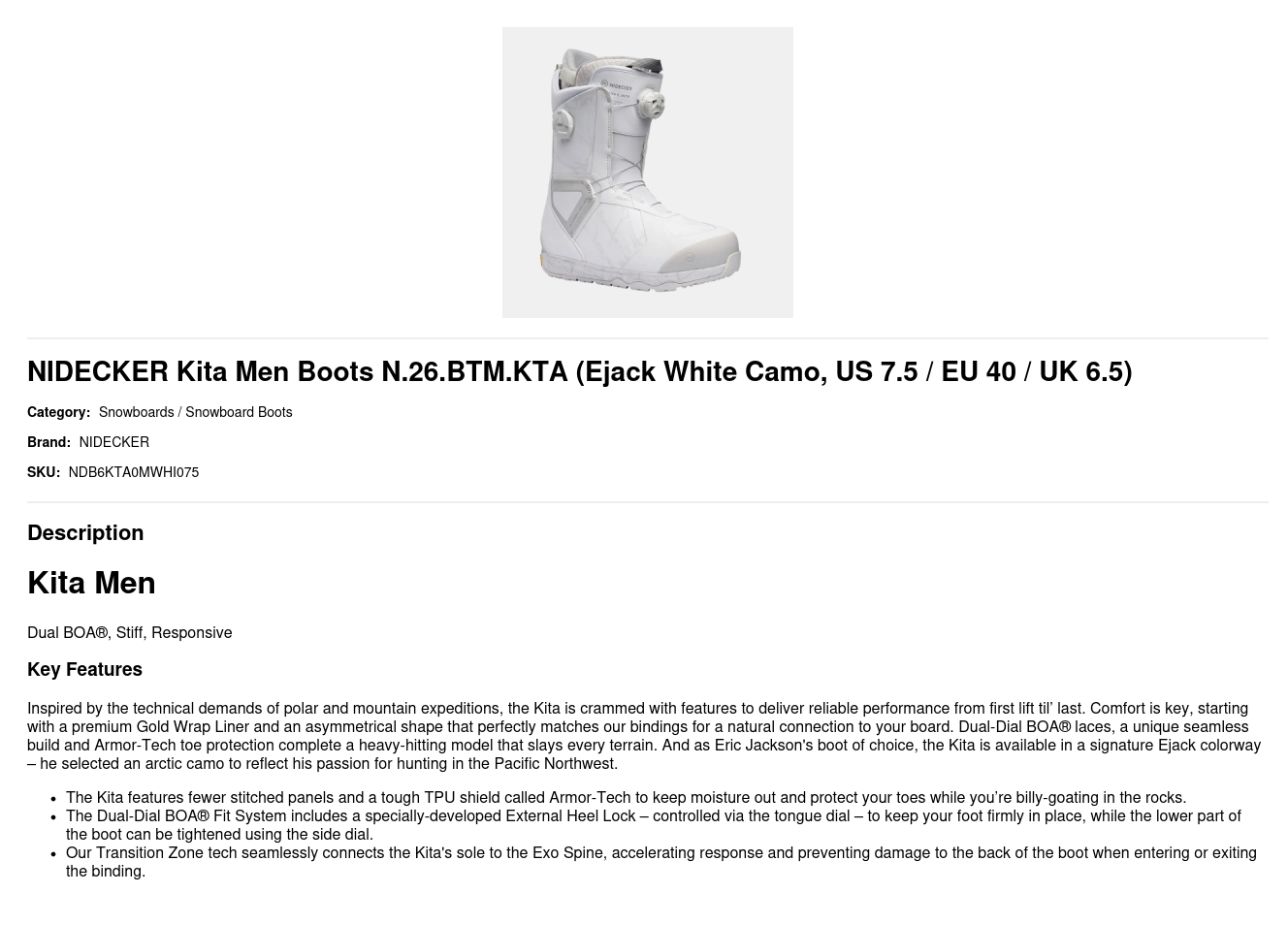The height and width of the screenshot is (925, 1288).
Task: Click the NIDECKER Kita Men Boots title
Action: point(579,371)
